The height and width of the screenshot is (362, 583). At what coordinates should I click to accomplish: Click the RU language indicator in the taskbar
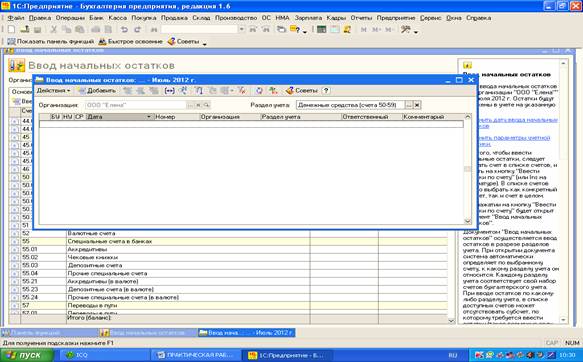pyautogui.click(x=452, y=355)
